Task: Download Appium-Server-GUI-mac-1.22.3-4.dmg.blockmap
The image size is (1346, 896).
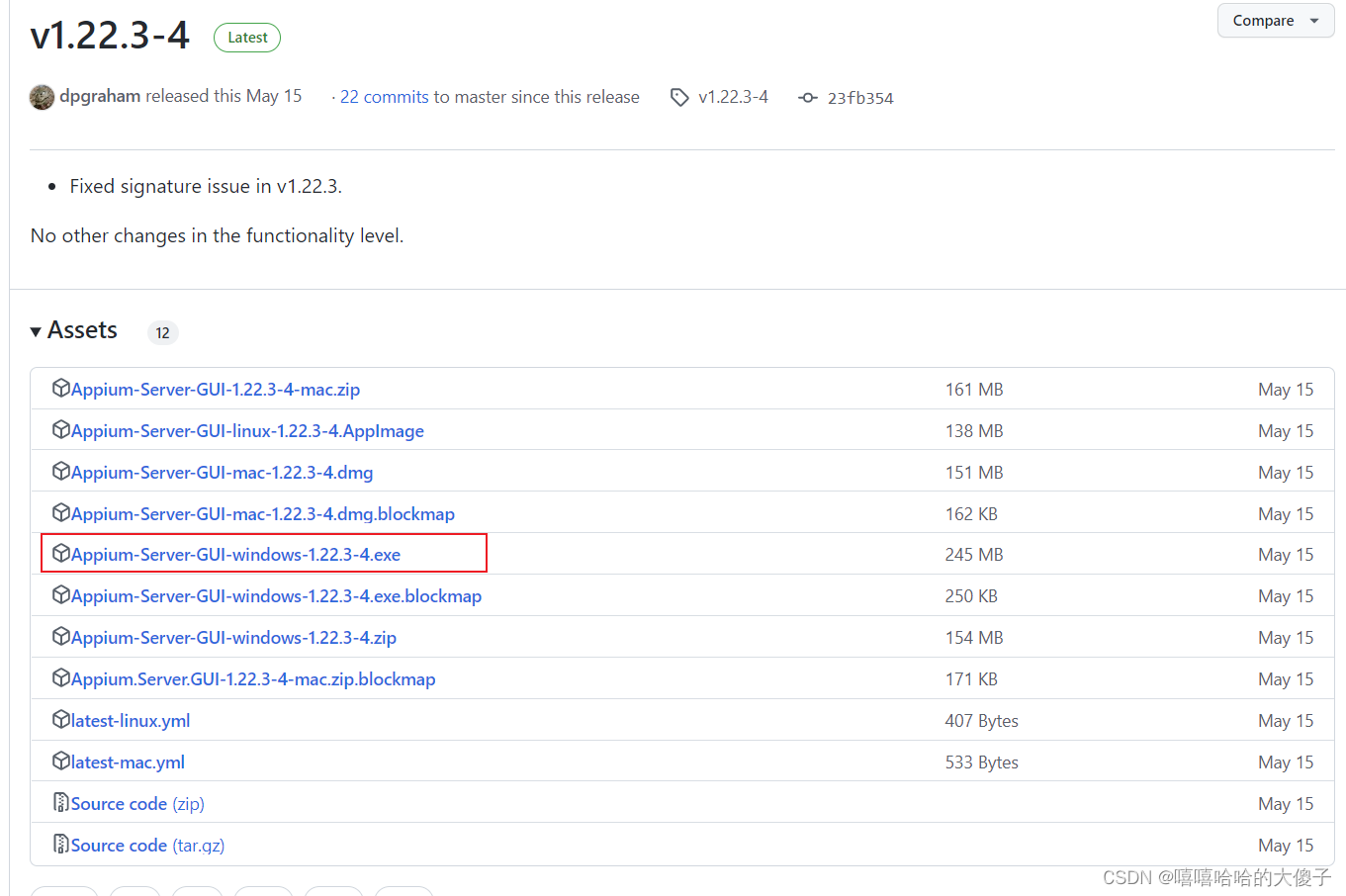Action: coord(263,513)
